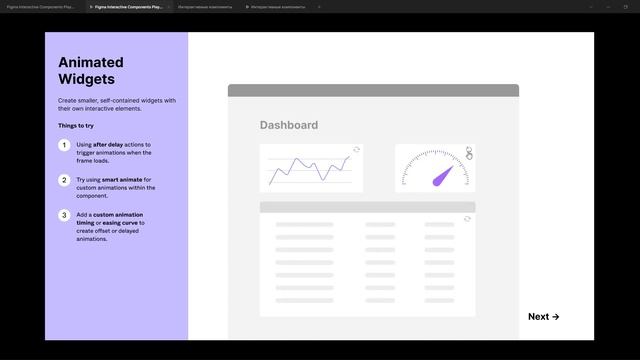Click step number 1 circle
The image size is (640, 360).
[x=64, y=145]
